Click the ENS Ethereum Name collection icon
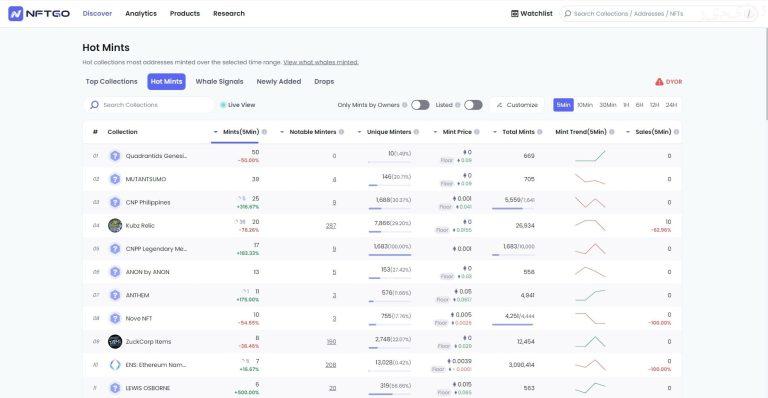The width and height of the screenshot is (768, 398). pos(115,365)
